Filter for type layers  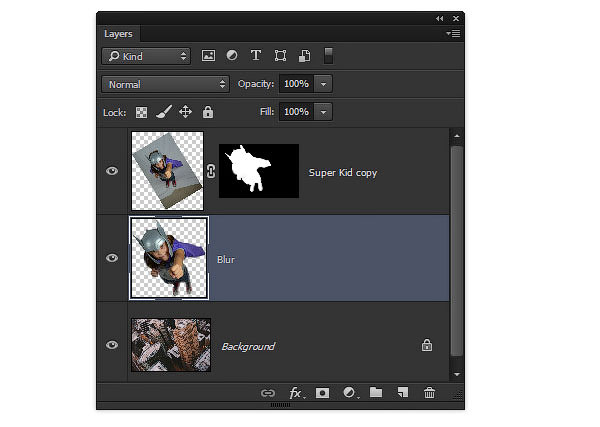point(256,55)
